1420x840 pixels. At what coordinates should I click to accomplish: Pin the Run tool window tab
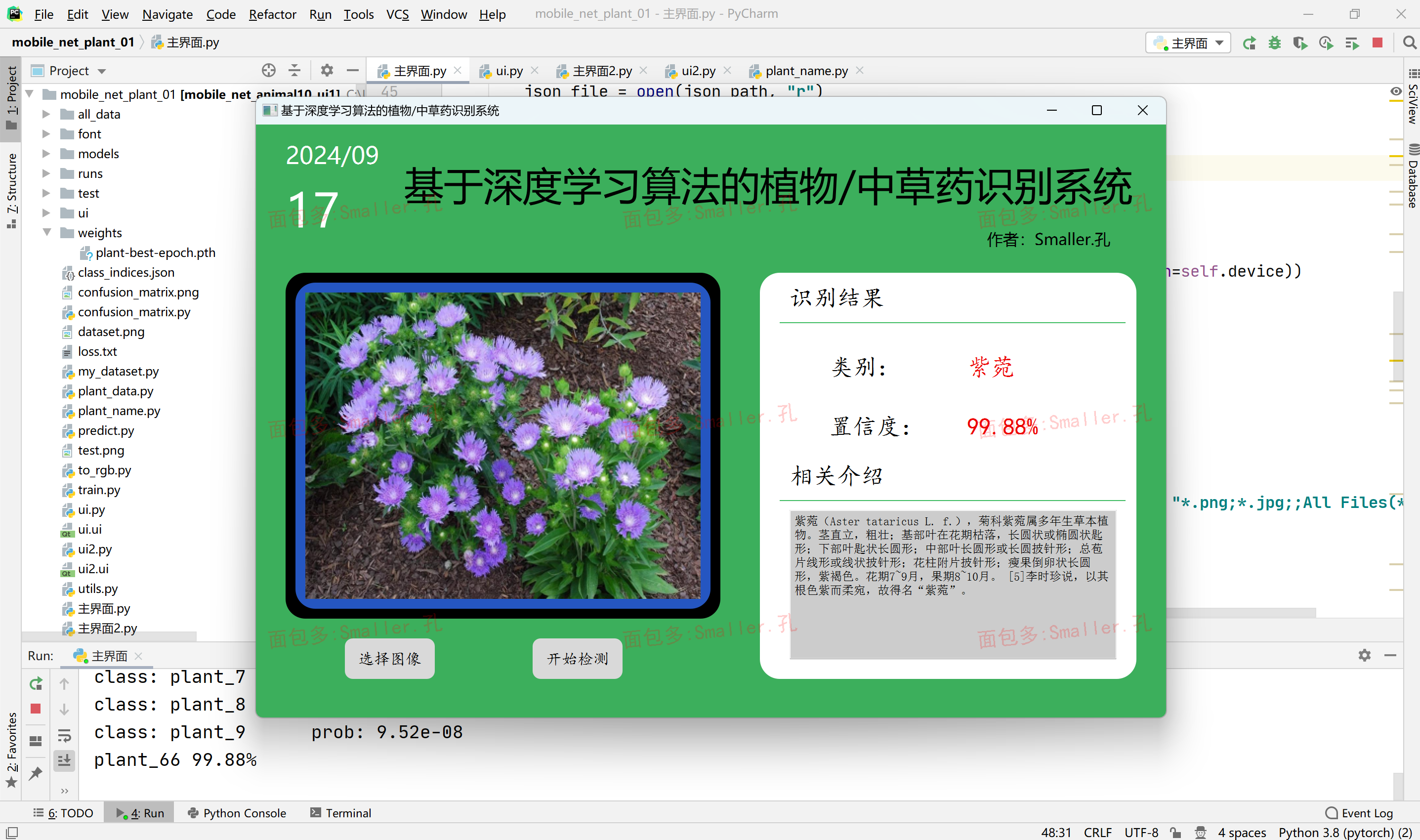[36, 774]
